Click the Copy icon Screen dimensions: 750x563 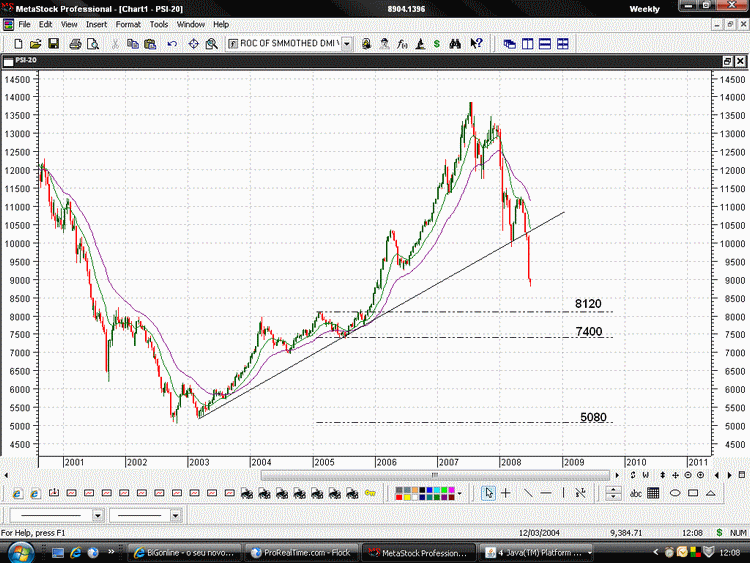point(132,44)
